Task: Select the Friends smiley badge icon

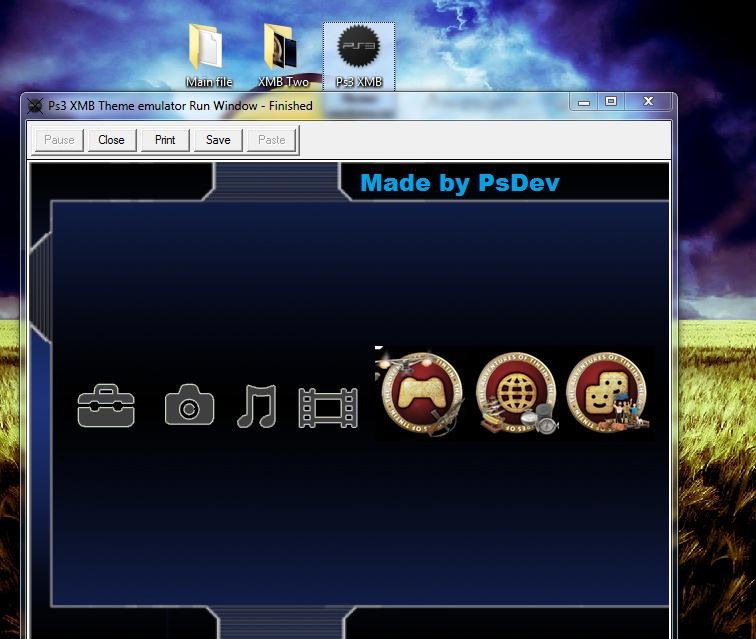Action: [x=608, y=393]
